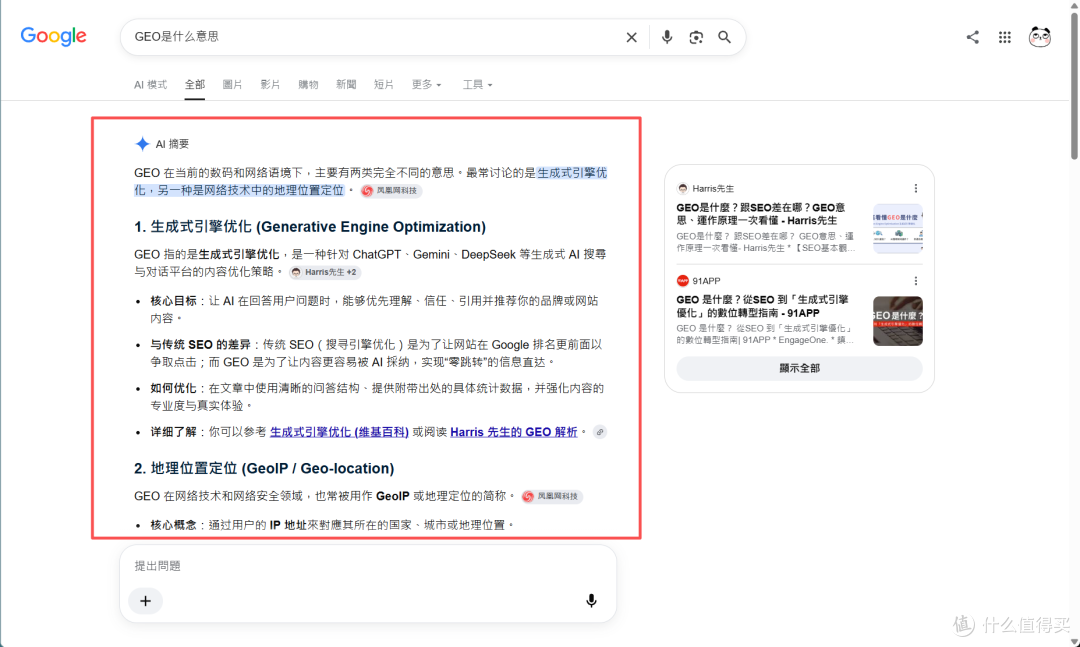Click heading 1. 生成式引擎优化

click(x=310, y=227)
